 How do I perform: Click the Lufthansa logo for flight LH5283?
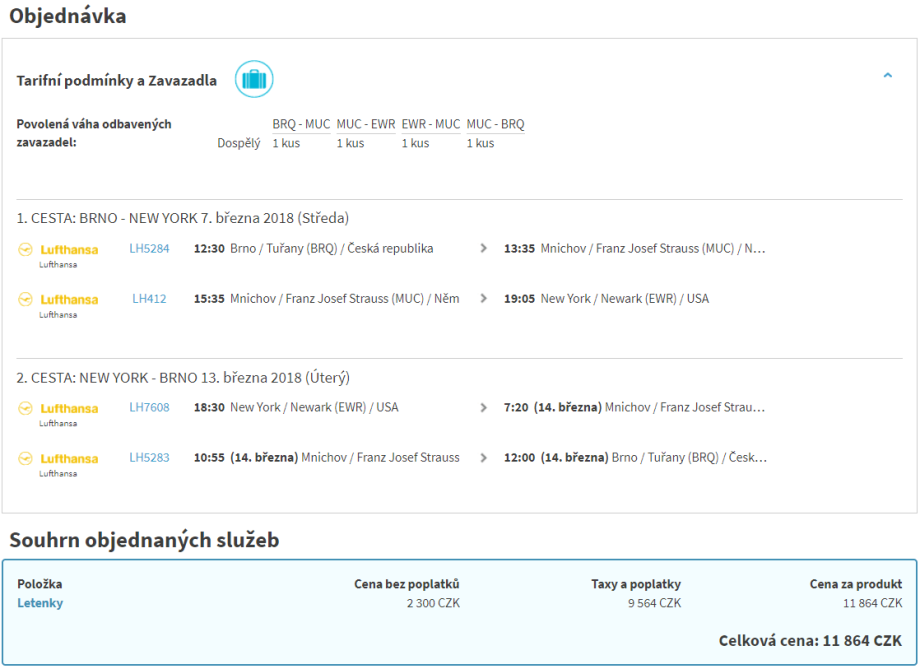tap(59, 459)
